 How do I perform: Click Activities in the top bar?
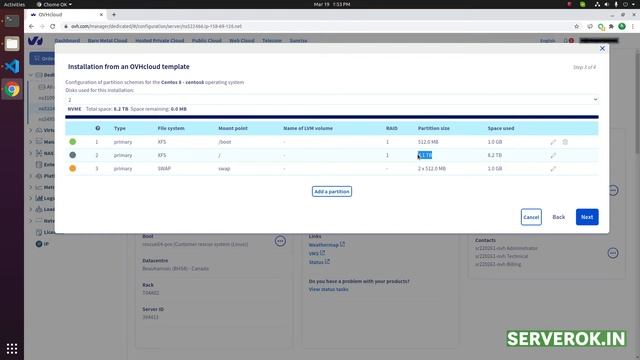tap(14, 4)
